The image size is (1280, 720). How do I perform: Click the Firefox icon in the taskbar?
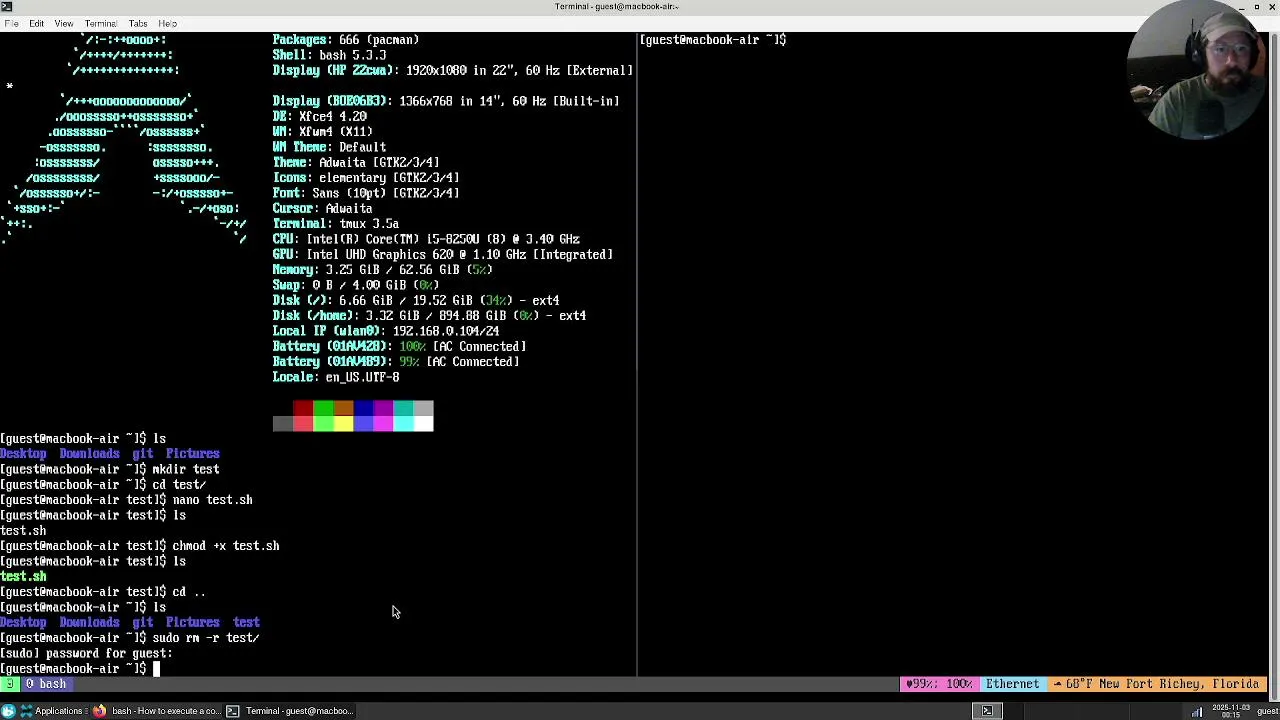99,711
